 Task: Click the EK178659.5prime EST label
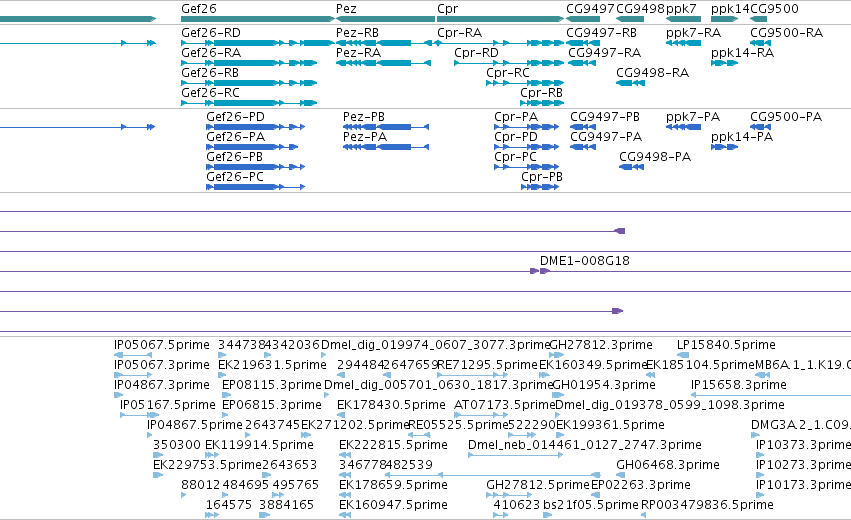[393, 485]
